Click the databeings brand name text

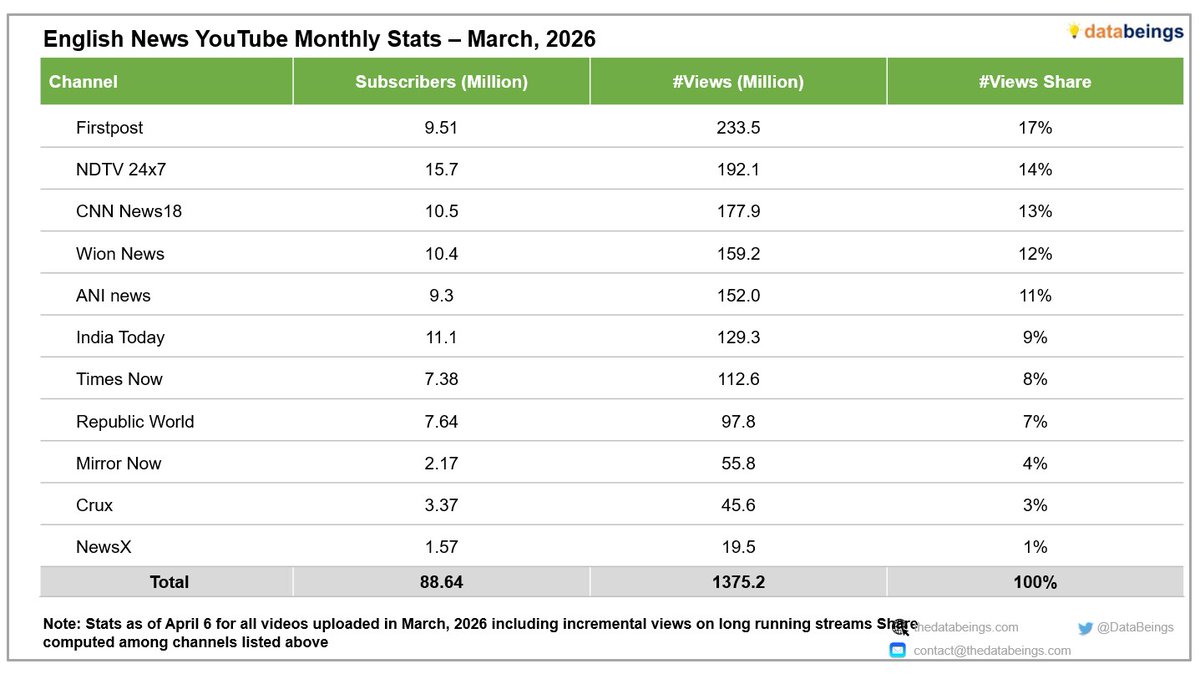point(1134,31)
